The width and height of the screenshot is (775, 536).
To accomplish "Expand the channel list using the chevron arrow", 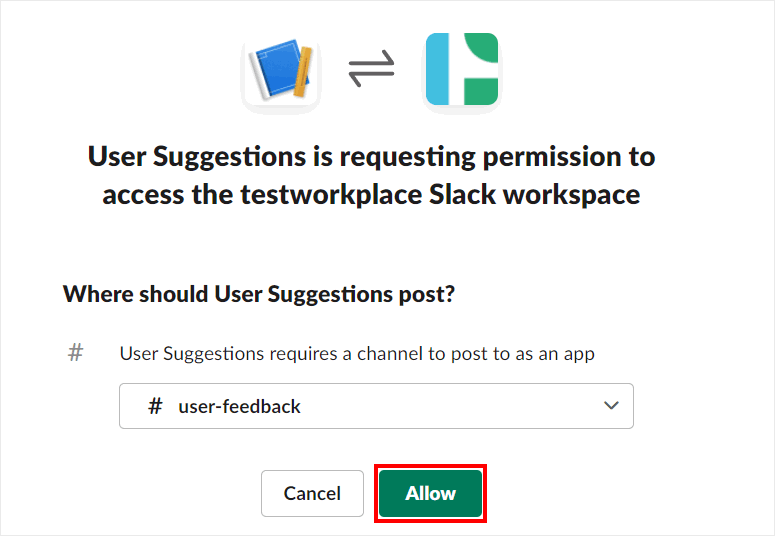I will 611,406.
